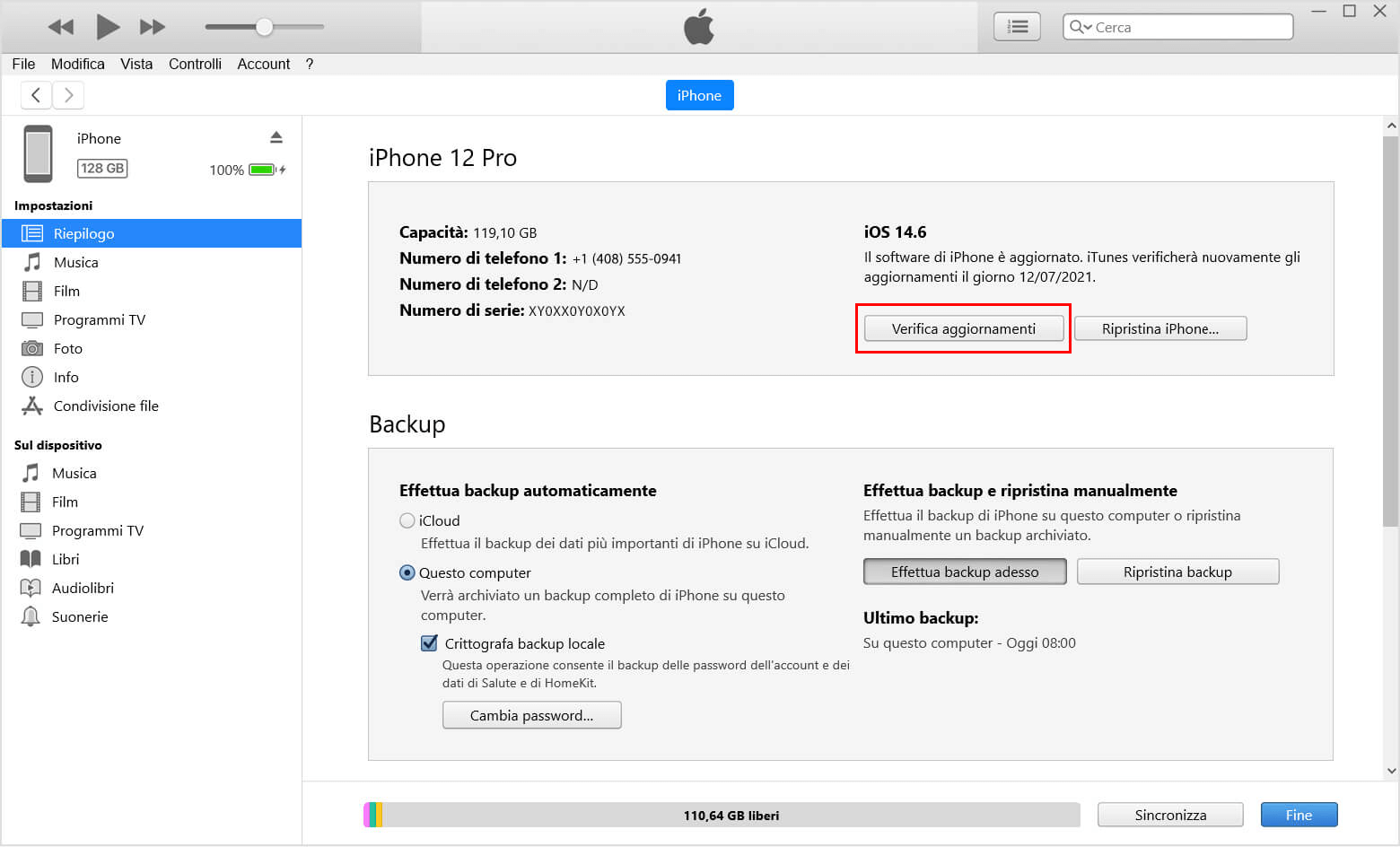Open Info settings
The image size is (1400, 847).
click(x=152, y=377)
